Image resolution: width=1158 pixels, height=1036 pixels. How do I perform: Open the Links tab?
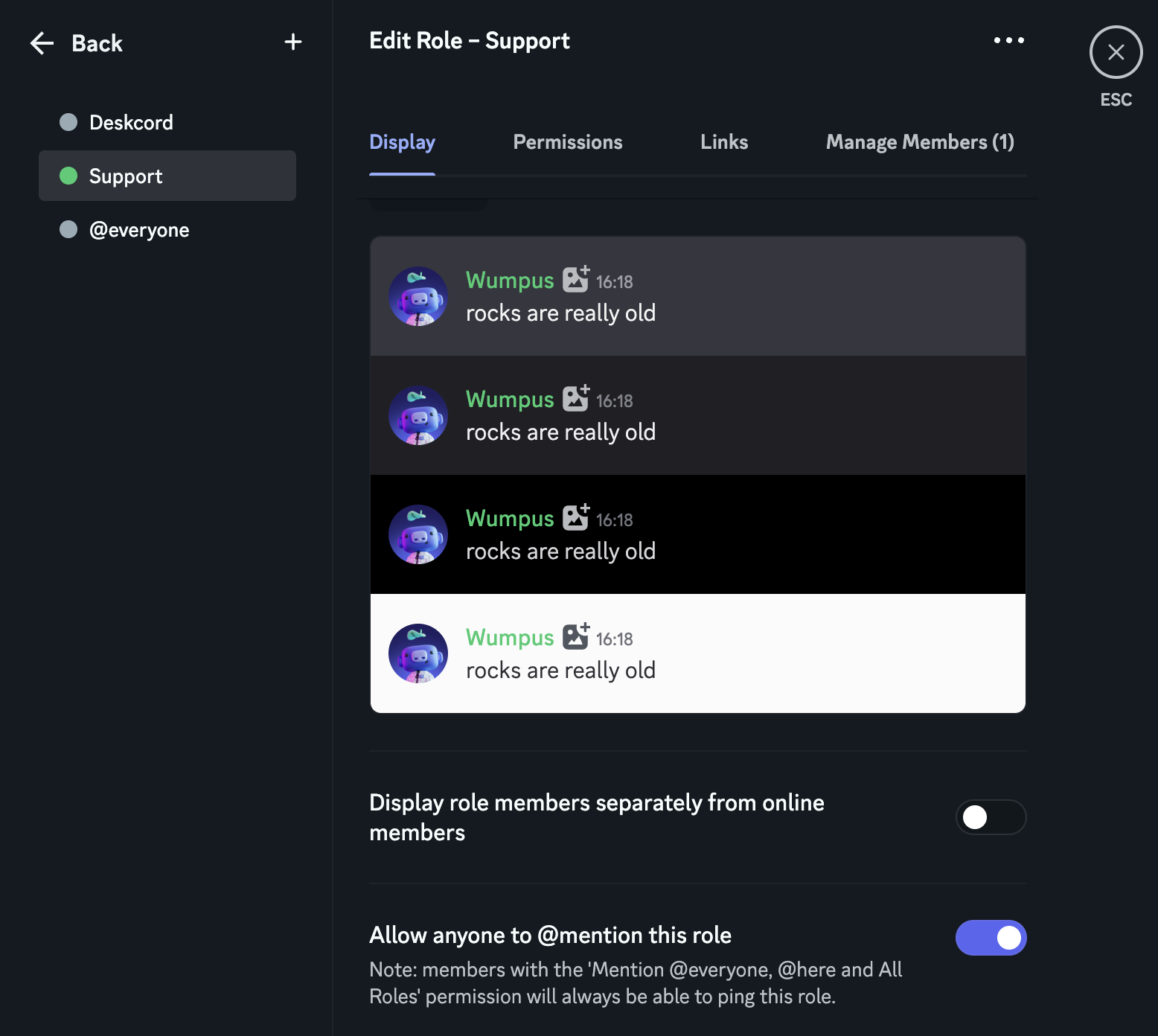(x=724, y=142)
